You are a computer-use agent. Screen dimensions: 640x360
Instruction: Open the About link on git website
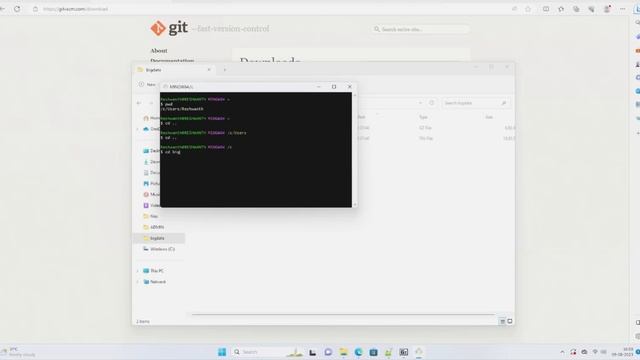pos(159,51)
